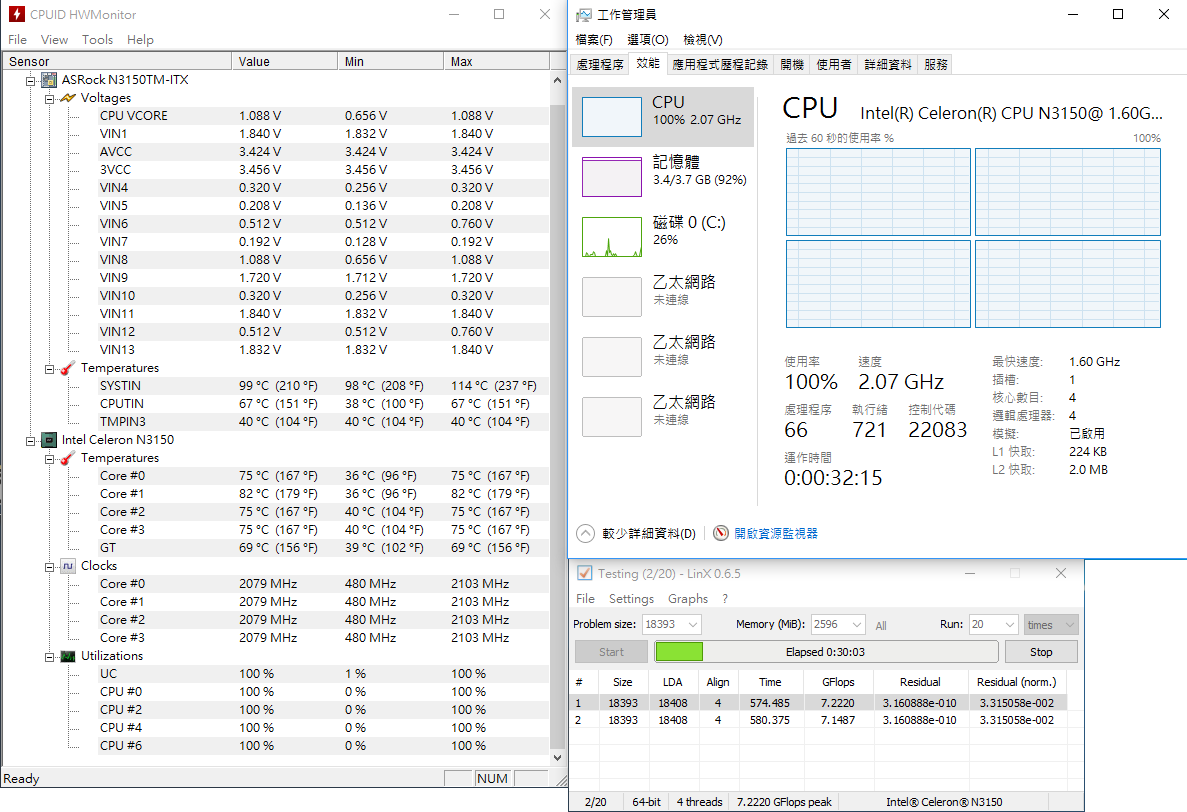Select the disk 磁碟 0 (C:) thumbnail
The image size is (1187, 812).
612,237
